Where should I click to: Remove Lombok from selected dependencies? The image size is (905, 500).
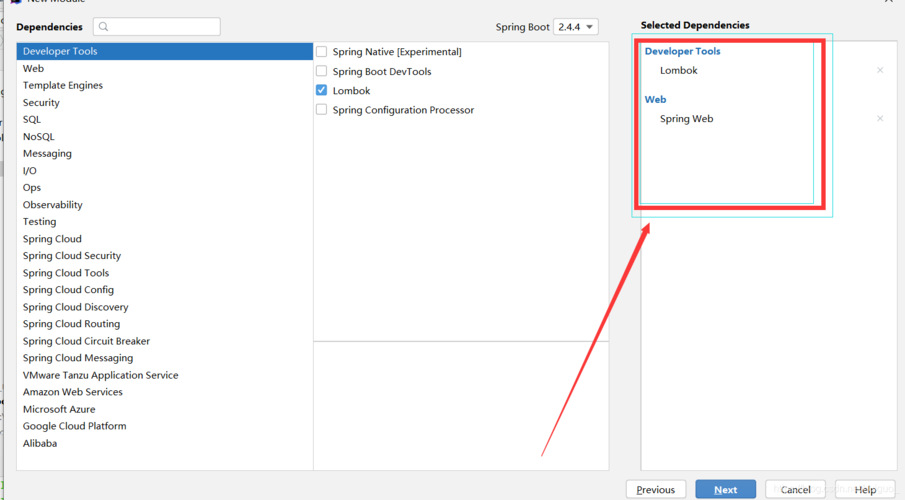pos(880,70)
